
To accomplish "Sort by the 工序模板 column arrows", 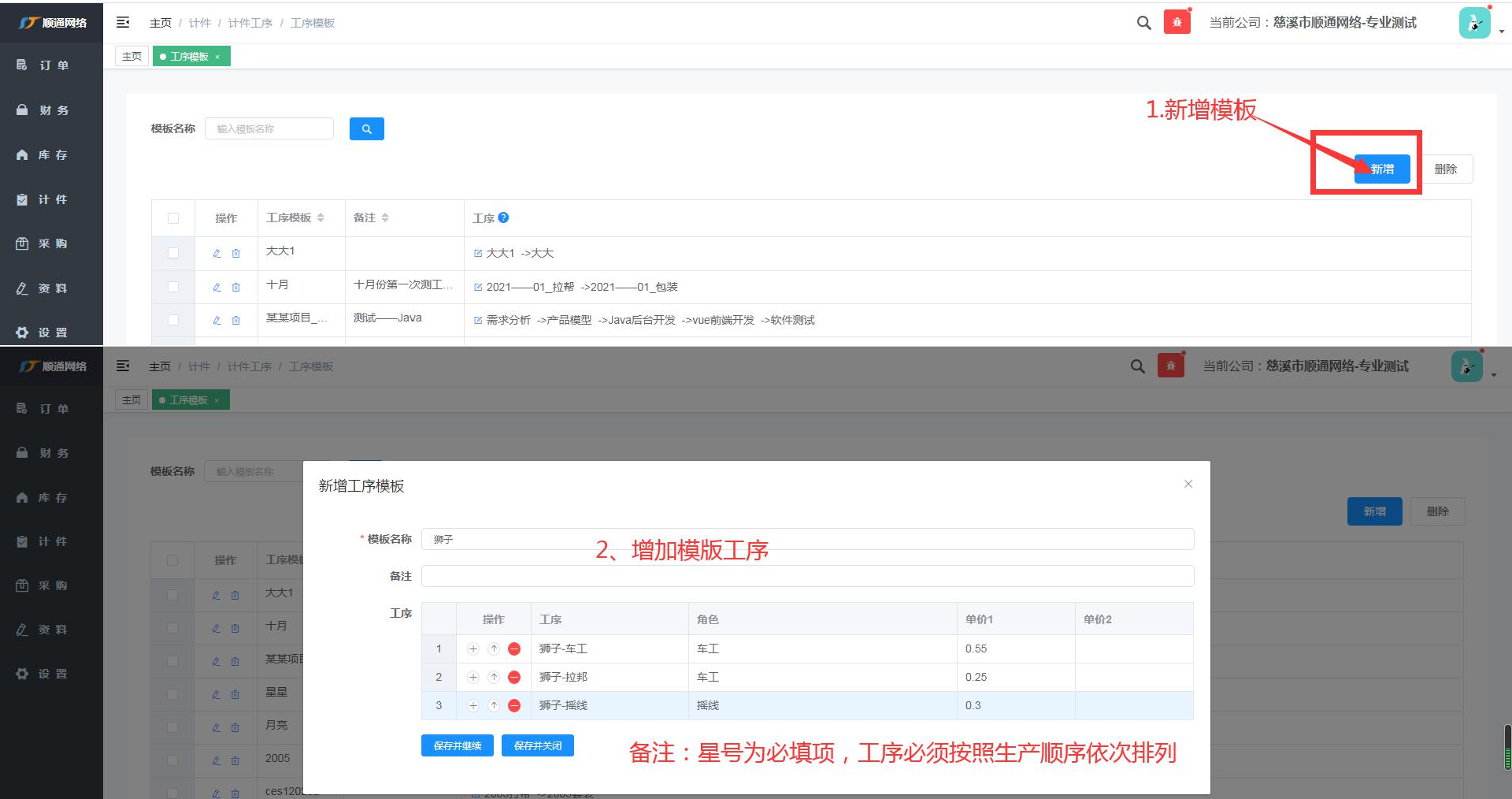I will [x=321, y=217].
